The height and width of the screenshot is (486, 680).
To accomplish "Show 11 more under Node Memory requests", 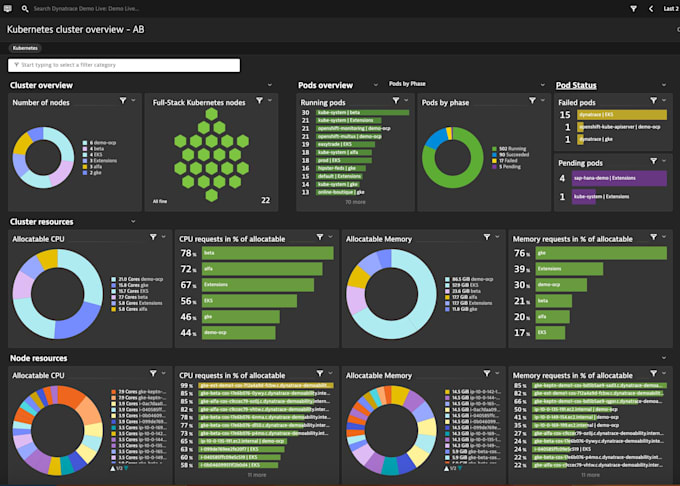I will pyautogui.click(x=590, y=475).
